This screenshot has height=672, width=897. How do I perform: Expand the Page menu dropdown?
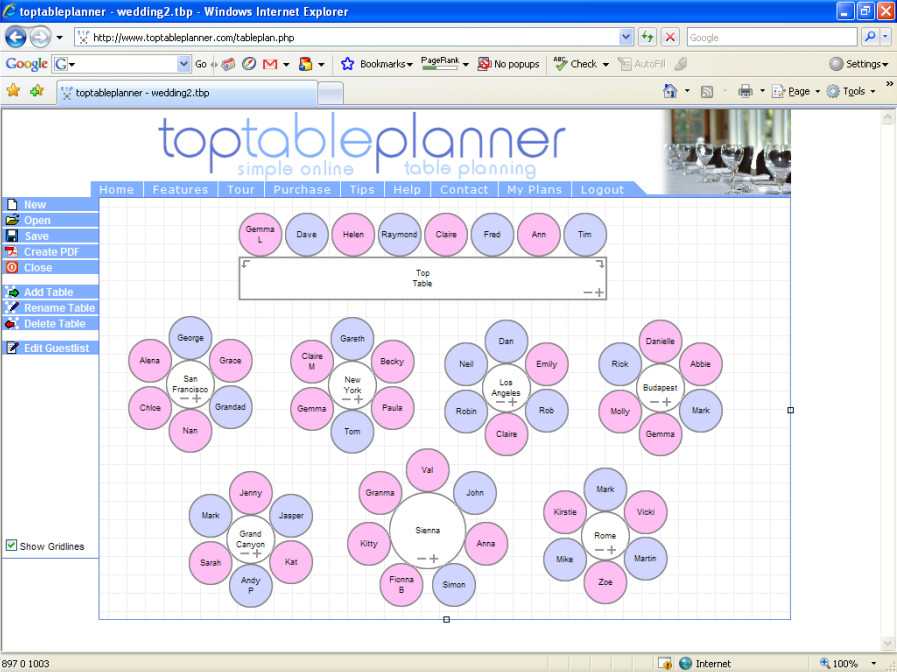[817, 92]
